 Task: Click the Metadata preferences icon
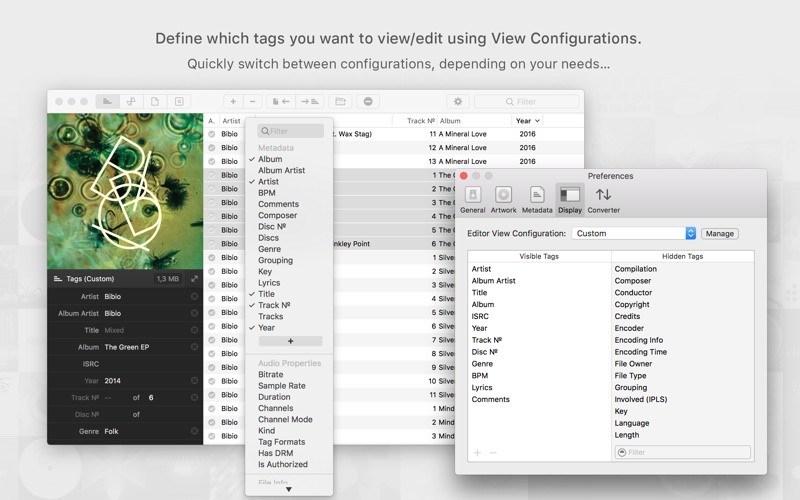pos(536,199)
